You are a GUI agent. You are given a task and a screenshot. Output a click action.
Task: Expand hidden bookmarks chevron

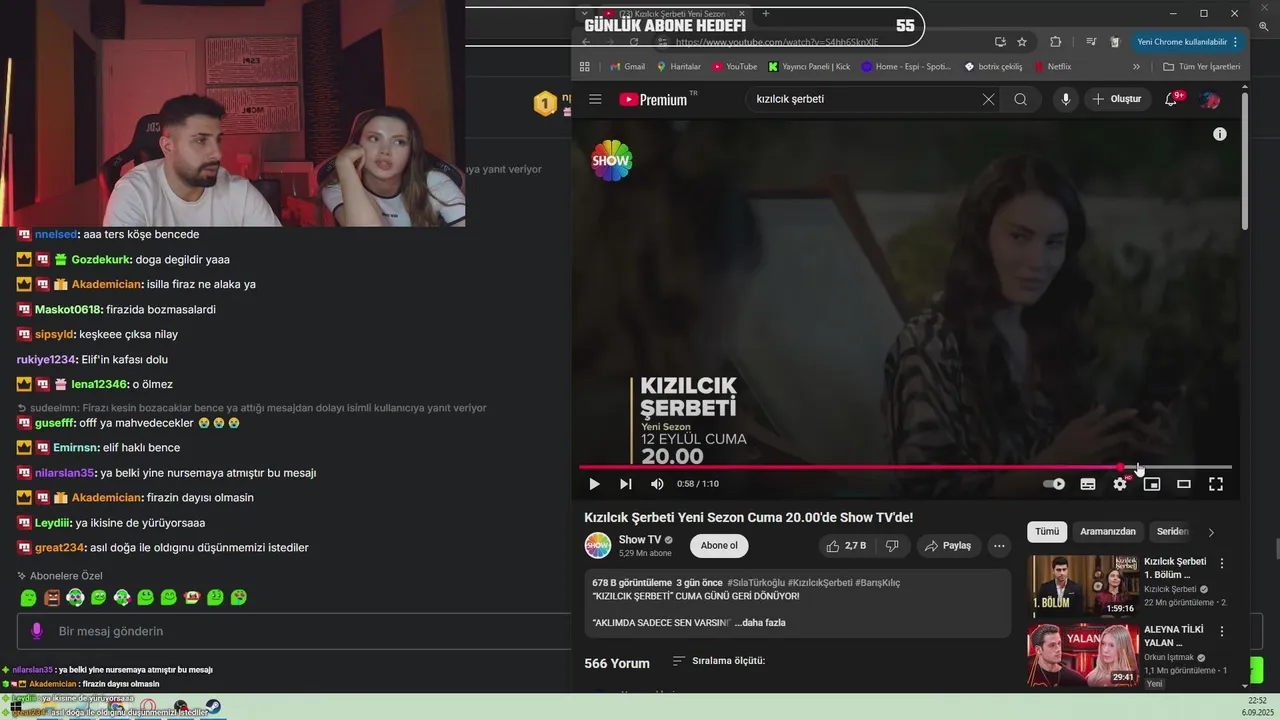[x=1136, y=67]
